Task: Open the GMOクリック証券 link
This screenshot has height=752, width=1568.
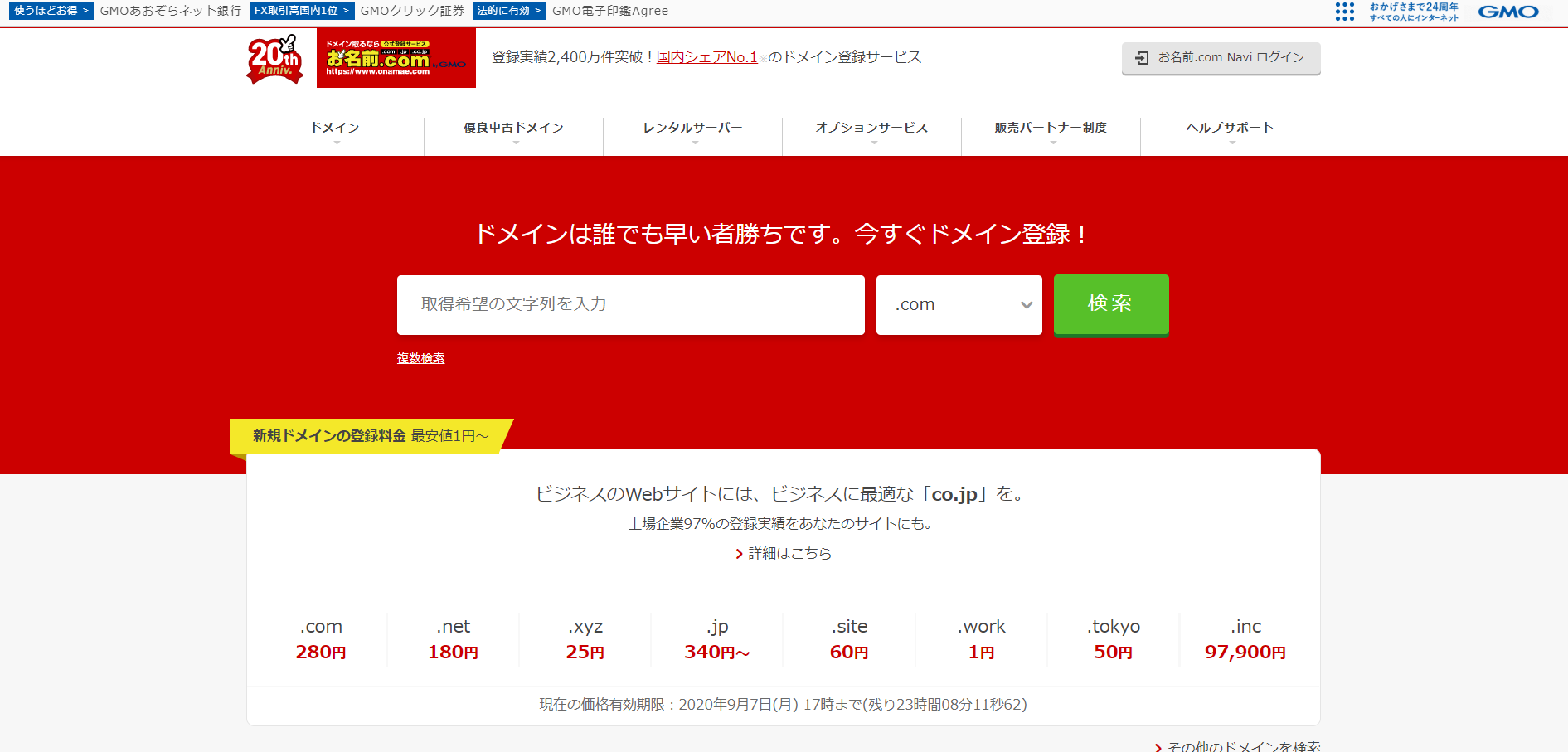Action: (x=412, y=11)
